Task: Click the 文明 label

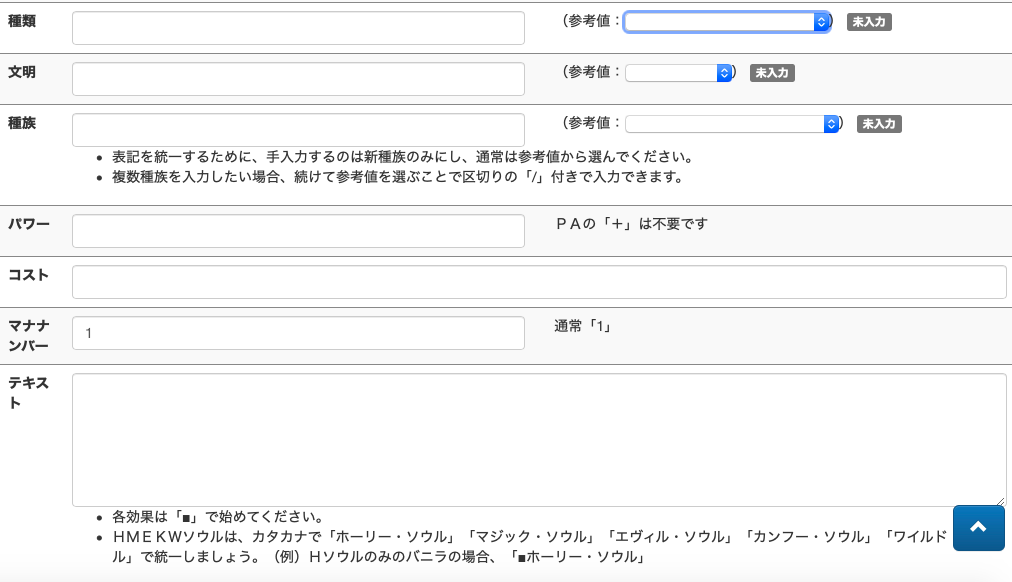Action: coord(22,72)
